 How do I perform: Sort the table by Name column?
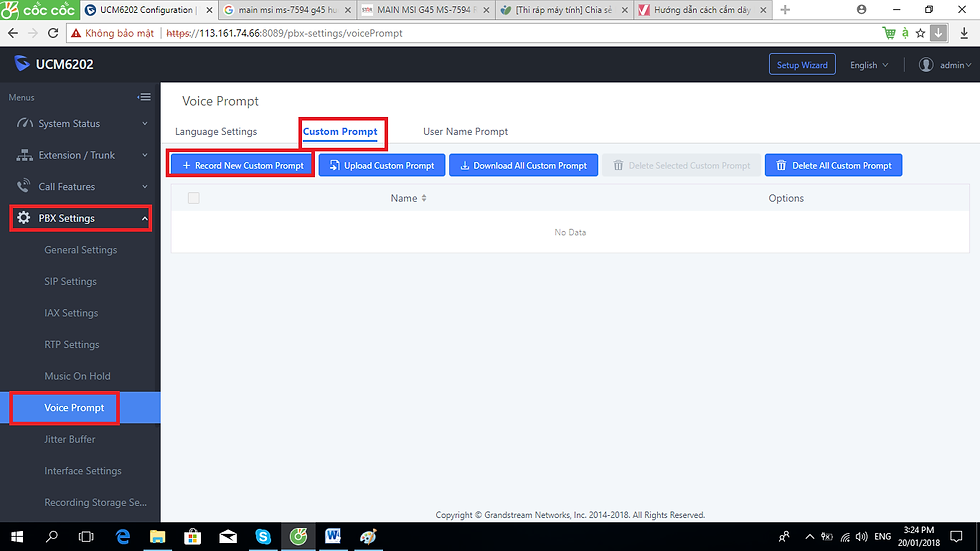click(408, 198)
